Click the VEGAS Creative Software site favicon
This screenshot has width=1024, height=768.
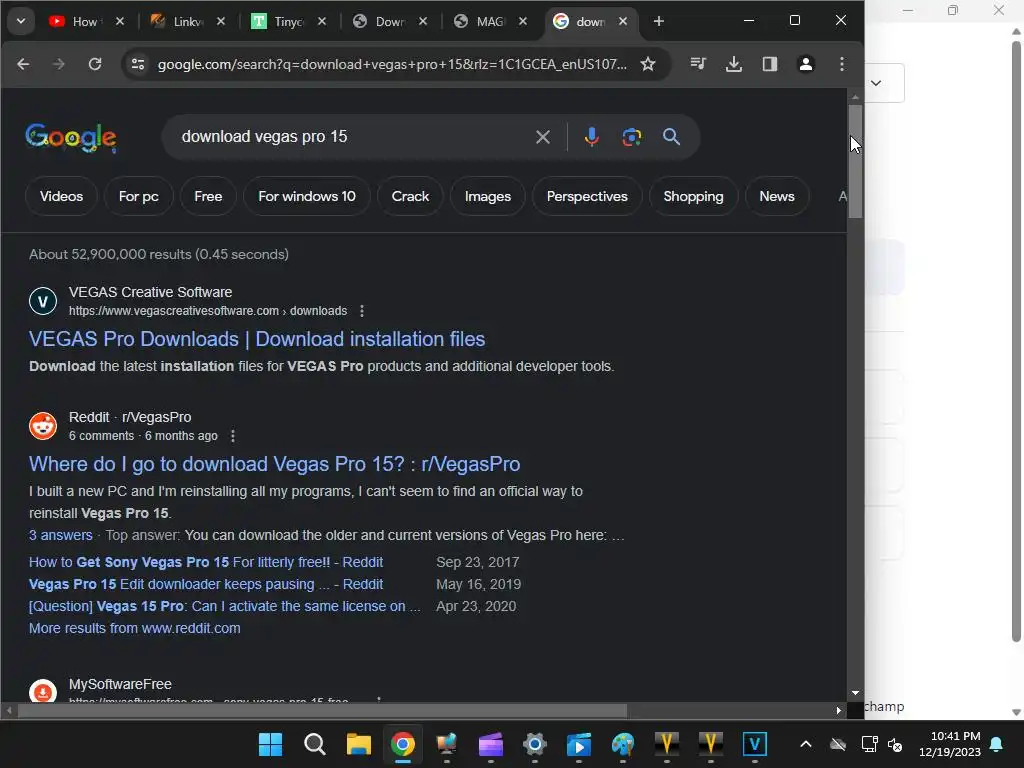(43, 301)
